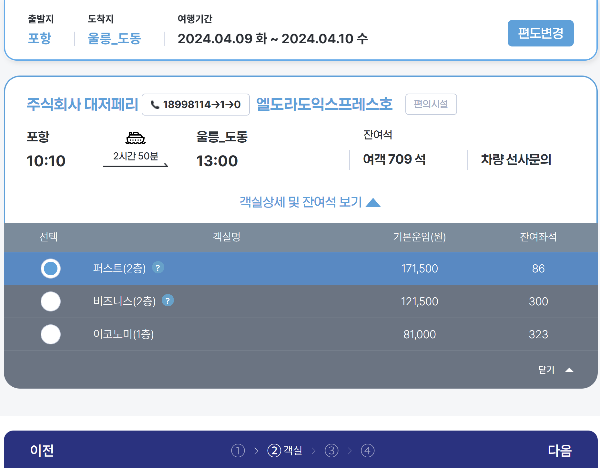This screenshot has width=600, height=468.
Task: Click remaining seats value 323
Action: (x=538, y=334)
